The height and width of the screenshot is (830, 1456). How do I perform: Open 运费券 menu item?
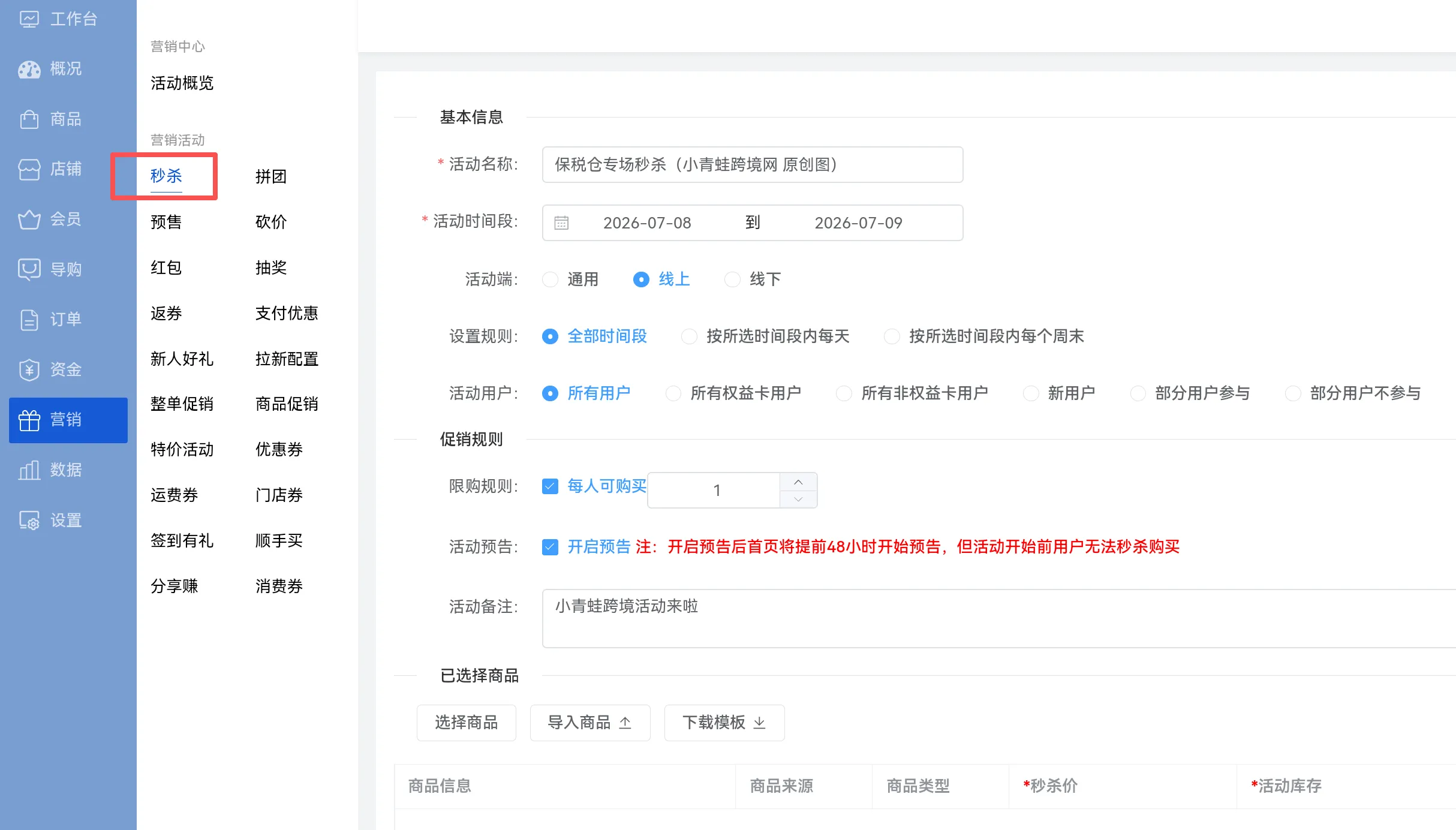(175, 495)
